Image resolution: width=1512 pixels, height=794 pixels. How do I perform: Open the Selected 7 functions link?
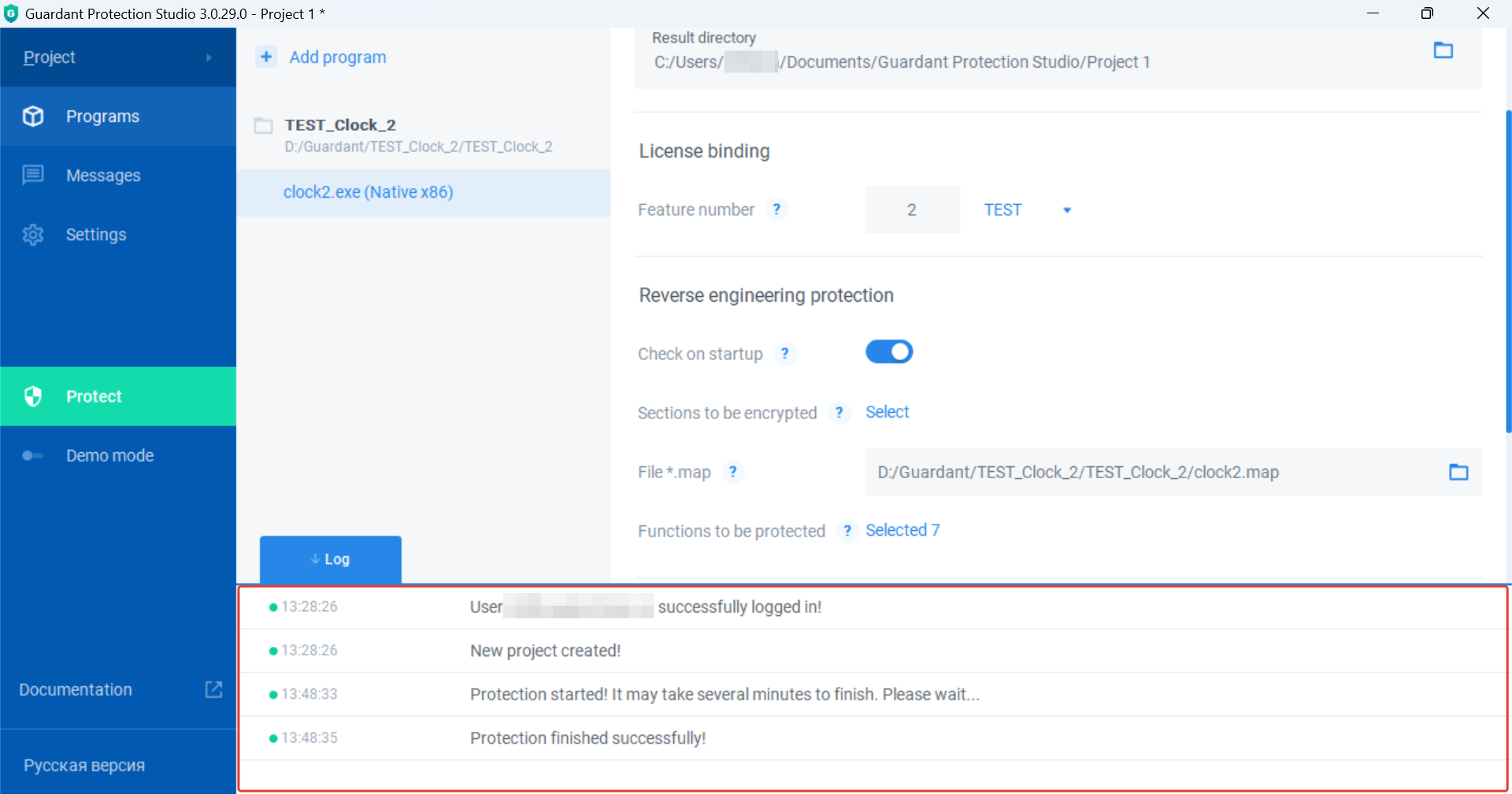[902, 530]
